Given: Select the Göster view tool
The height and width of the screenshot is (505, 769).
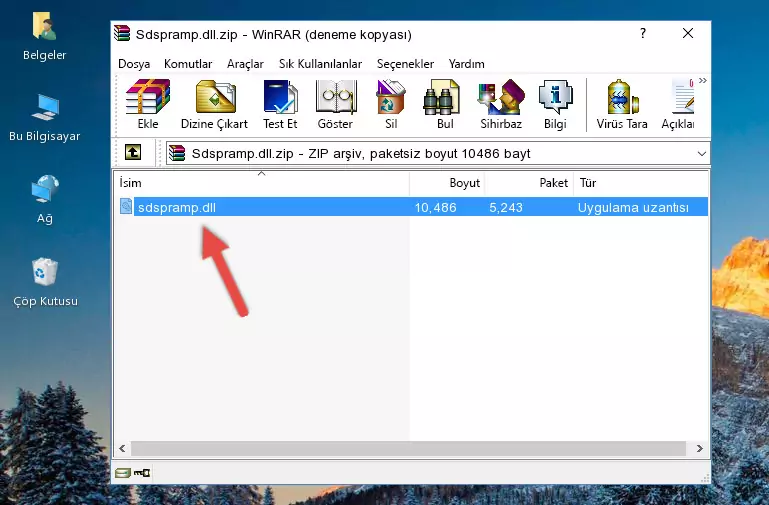Looking at the screenshot, I should (335, 104).
